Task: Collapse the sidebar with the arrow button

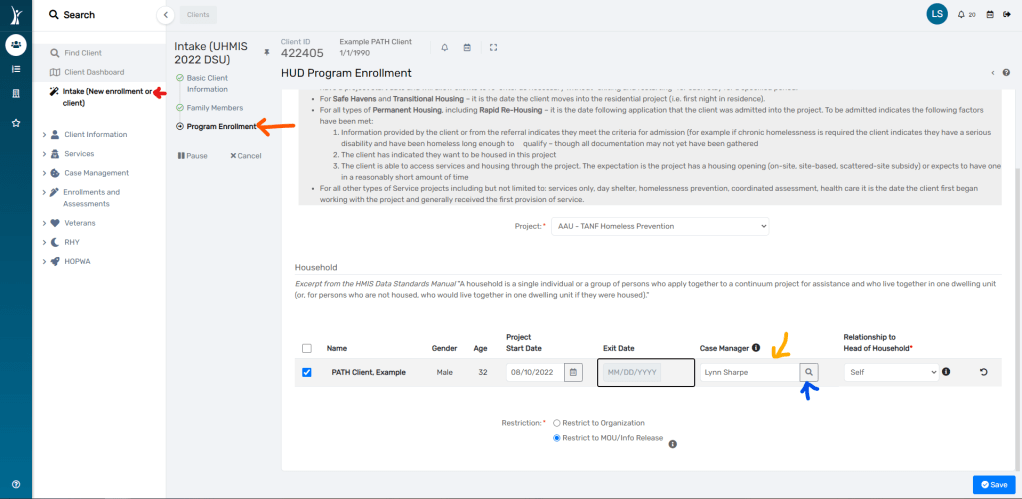Action: [x=166, y=15]
